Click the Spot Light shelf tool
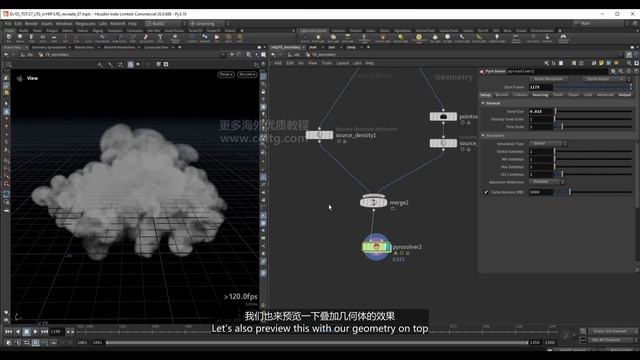This screenshot has width=640, height=360. [333, 38]
